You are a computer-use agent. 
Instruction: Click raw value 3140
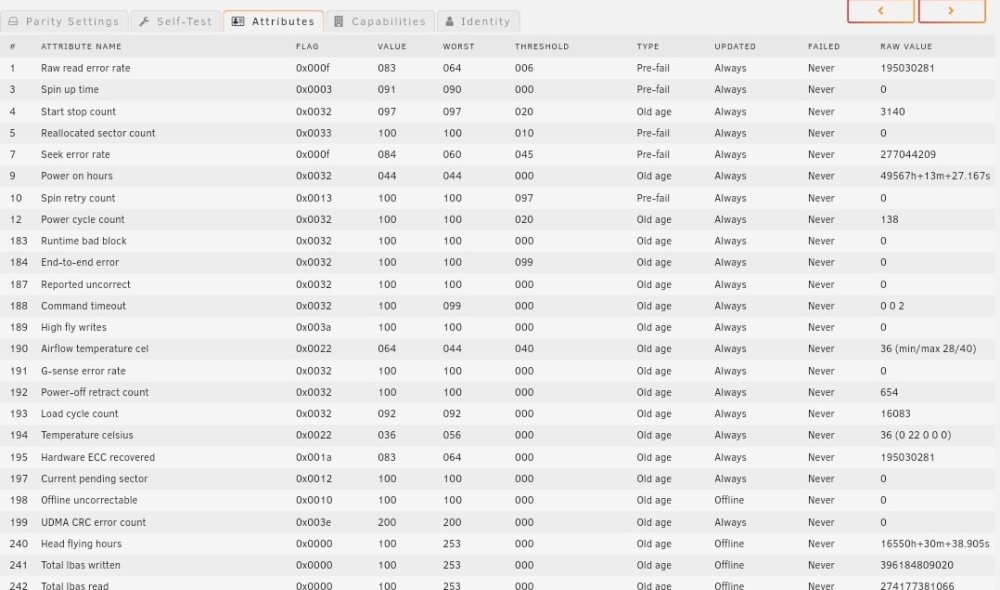(892, 112)
